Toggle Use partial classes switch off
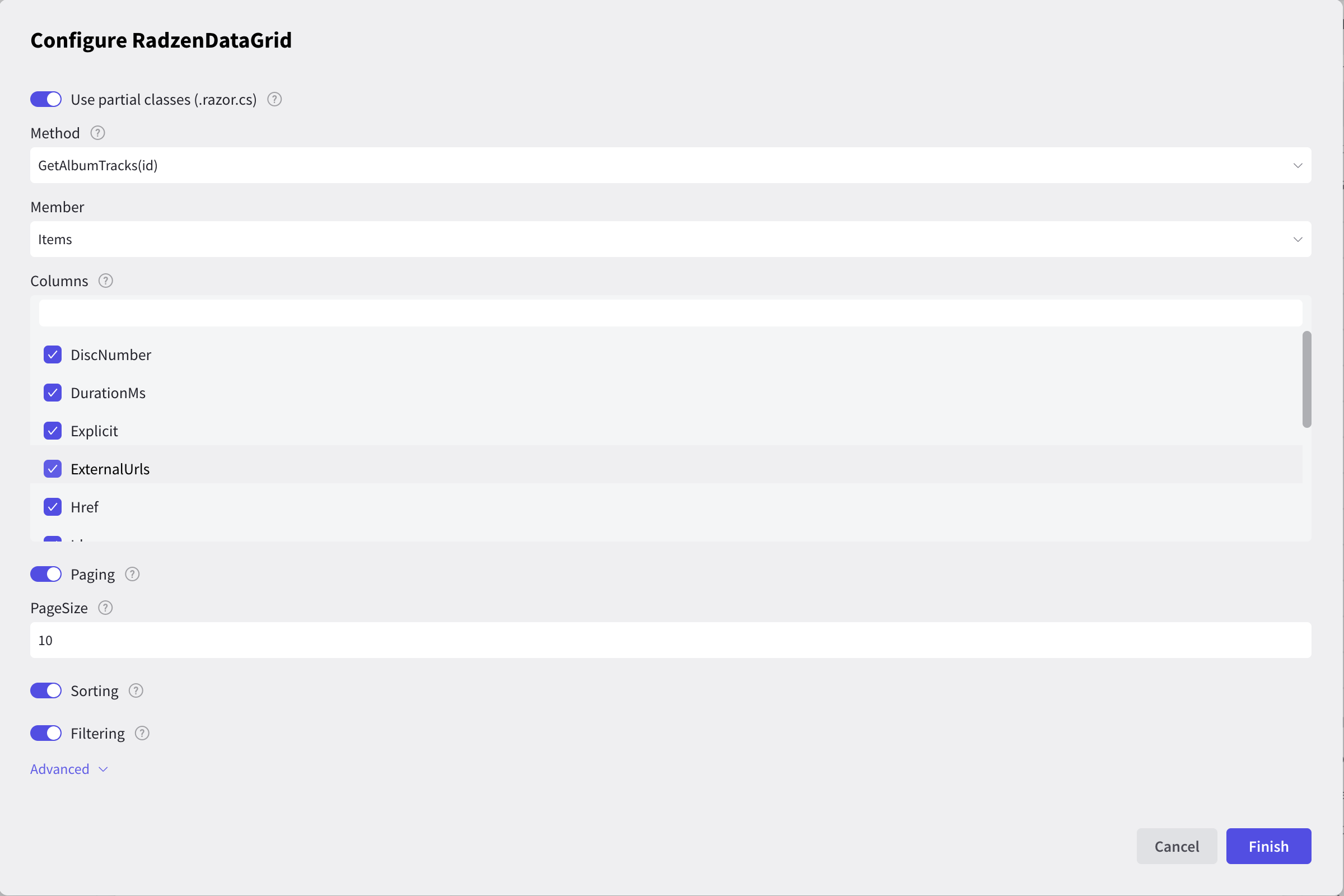 pyautogui.click(x=47, y=99)
